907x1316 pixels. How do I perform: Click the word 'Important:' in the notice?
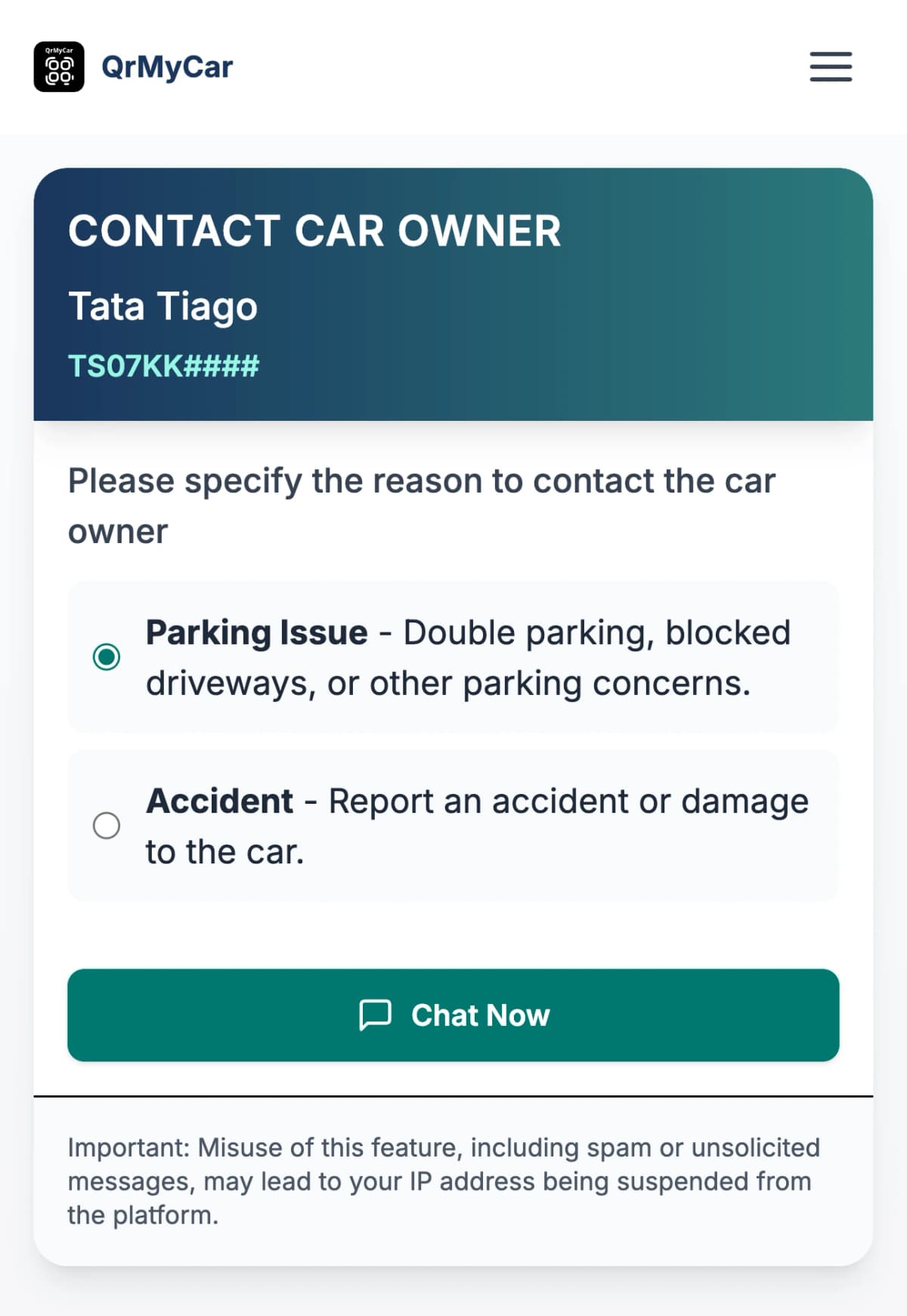128,1148
